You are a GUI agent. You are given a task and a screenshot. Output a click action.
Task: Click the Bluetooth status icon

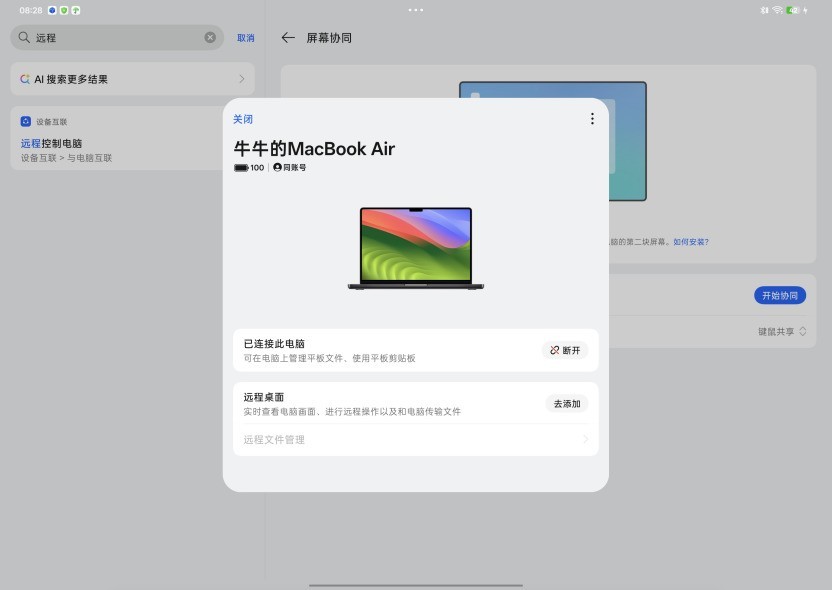click(x=765, y=9)
